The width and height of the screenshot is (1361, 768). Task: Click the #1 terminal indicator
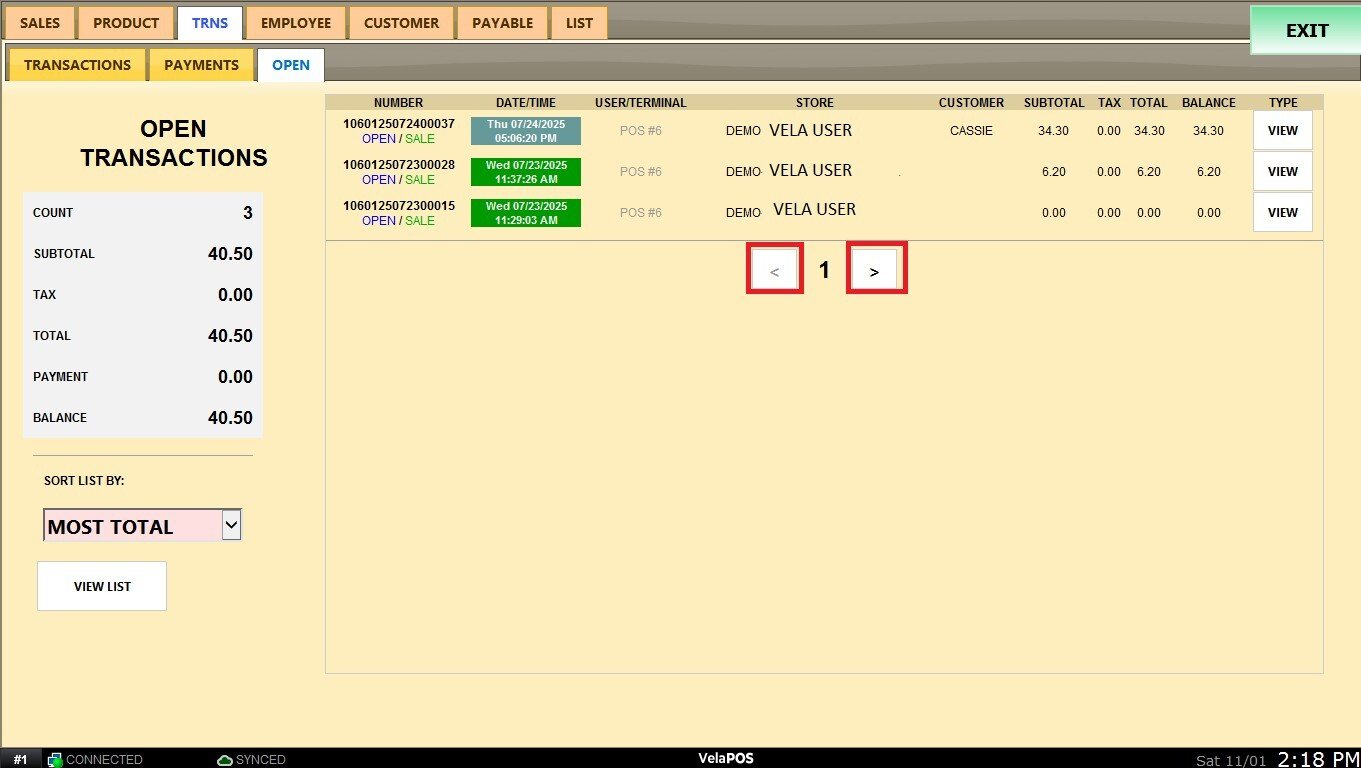tap(20, 760)
